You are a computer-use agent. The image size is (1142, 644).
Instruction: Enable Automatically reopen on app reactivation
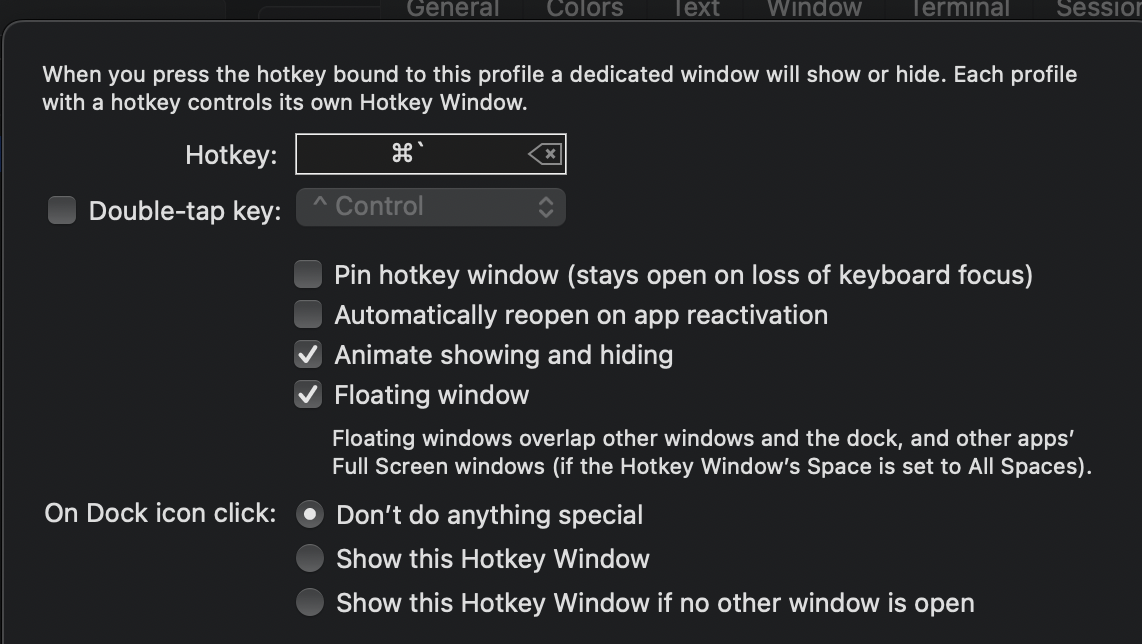[x=308, y=314]
